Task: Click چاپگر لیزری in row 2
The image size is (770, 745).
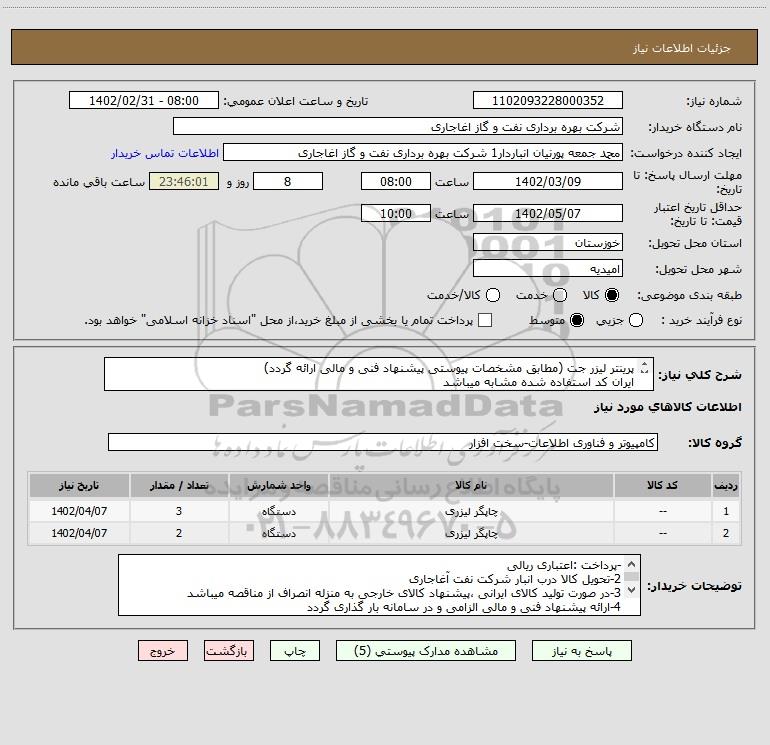Action: click(471, 533)
